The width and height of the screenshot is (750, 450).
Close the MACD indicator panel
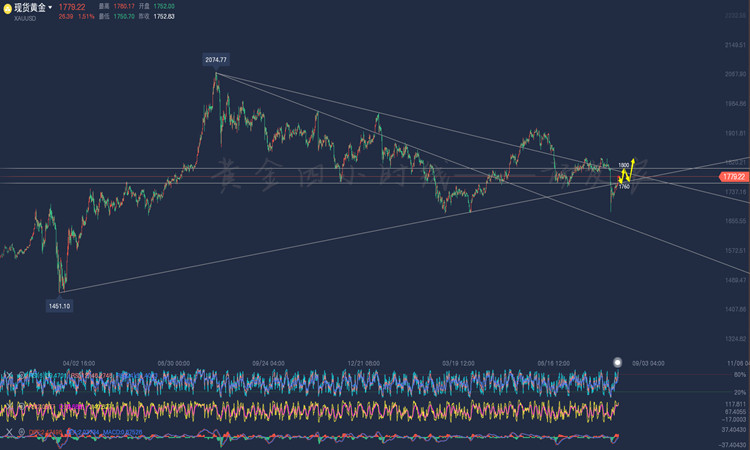(x=9, y=432)
